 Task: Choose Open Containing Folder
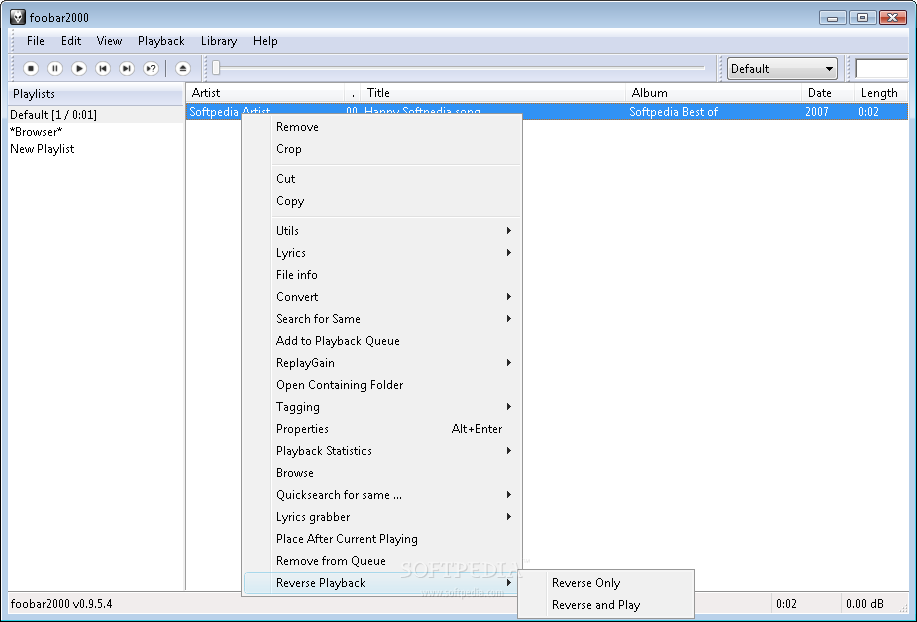click(381, 385)
